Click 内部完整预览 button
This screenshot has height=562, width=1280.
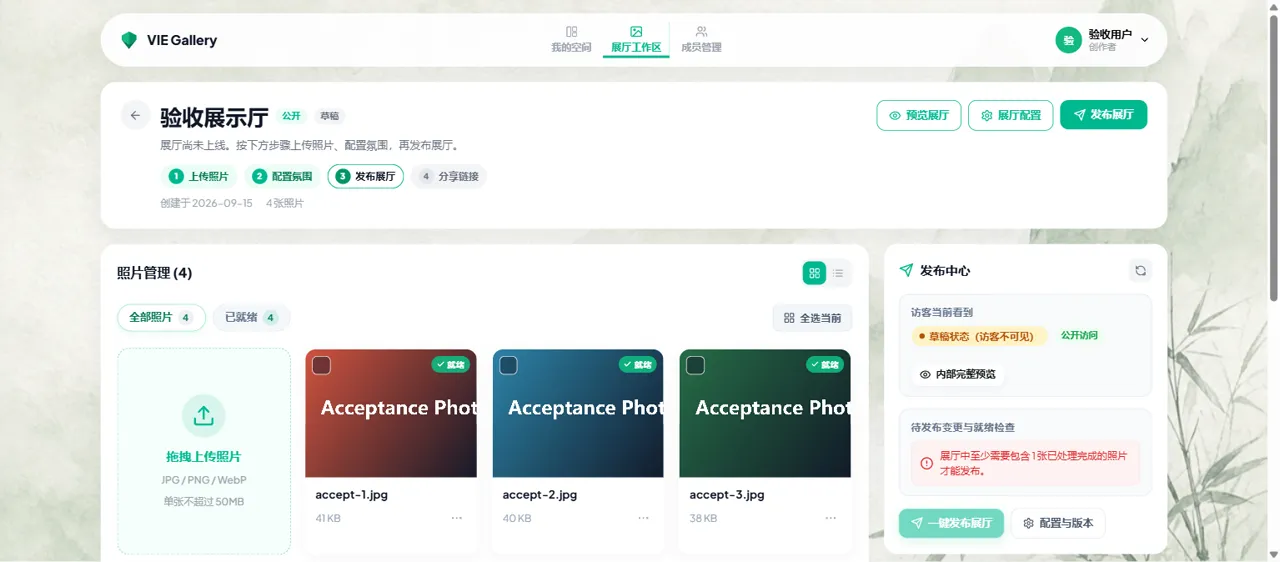[959, 374]
